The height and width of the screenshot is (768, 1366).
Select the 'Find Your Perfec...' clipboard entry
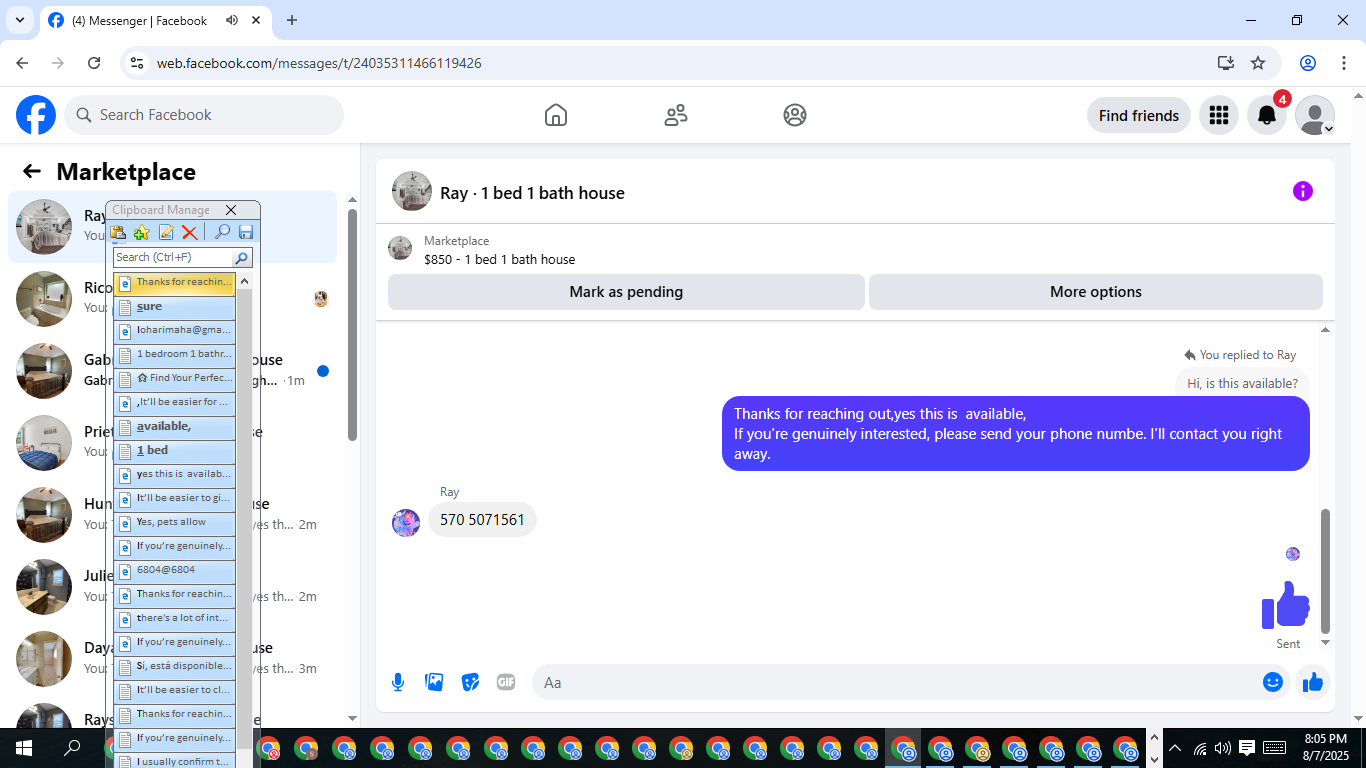point(174,379)
